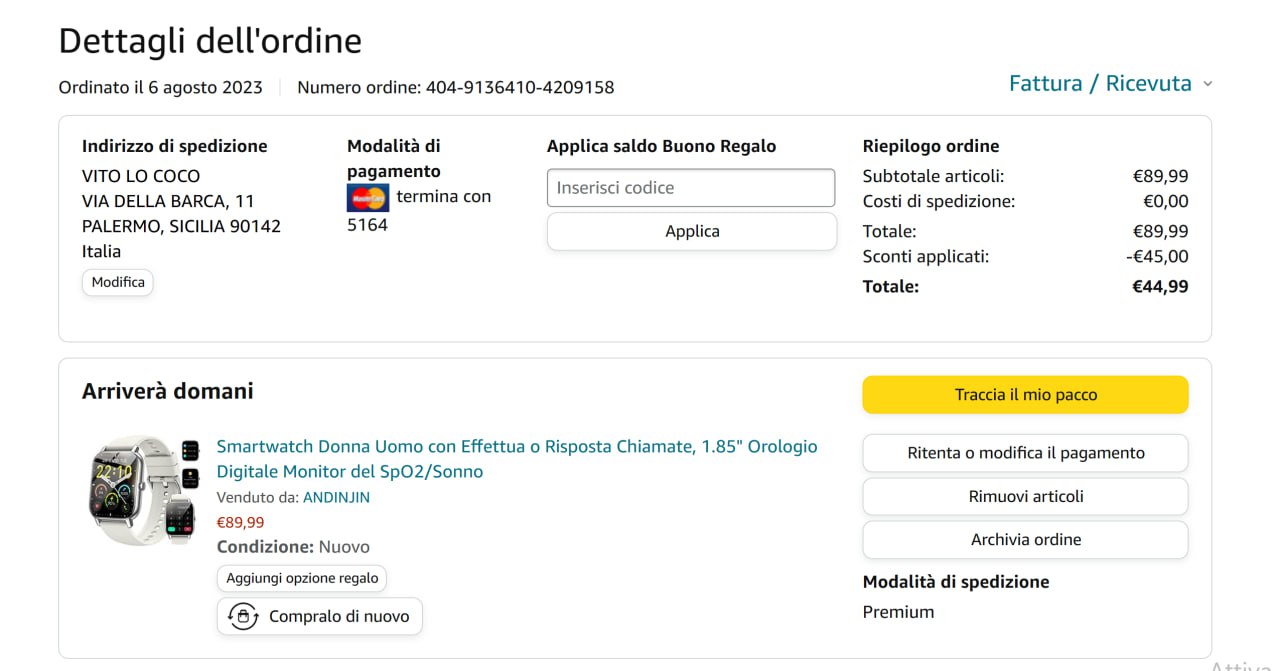Click the order number 404-9136410-4209158
This screenshot has width=1280, height=671.
point(520,88)
